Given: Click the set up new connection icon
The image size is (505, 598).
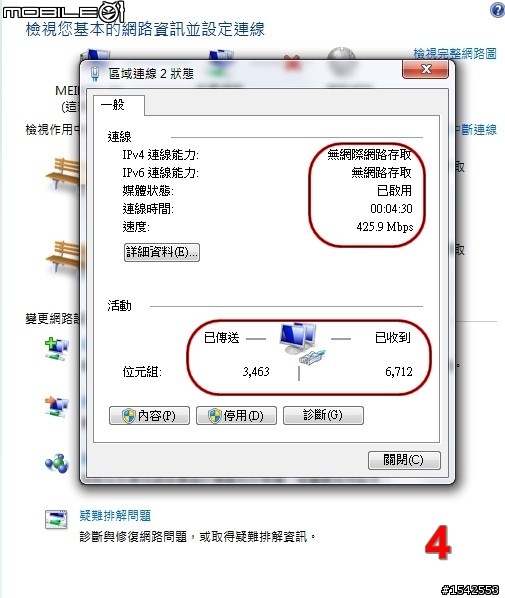Looking at the screenshot, I should point(56,349).
